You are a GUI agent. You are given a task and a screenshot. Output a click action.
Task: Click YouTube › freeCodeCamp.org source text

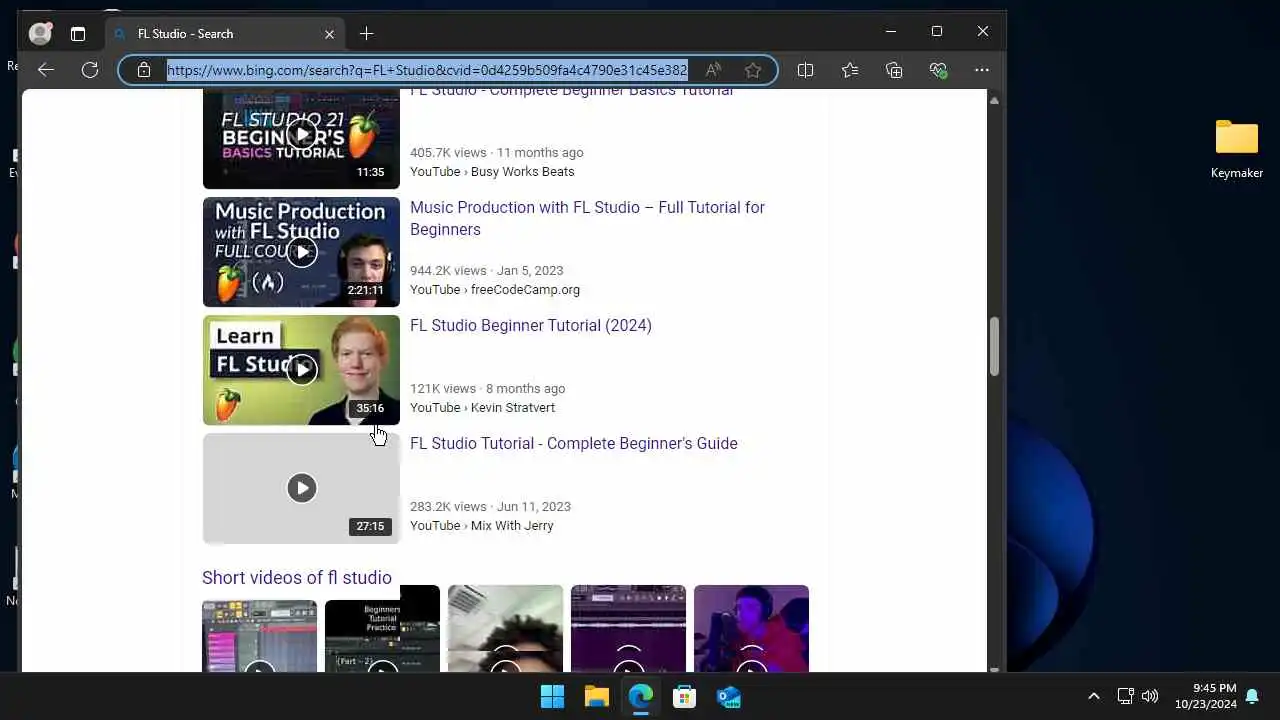(x=495, y=290)
